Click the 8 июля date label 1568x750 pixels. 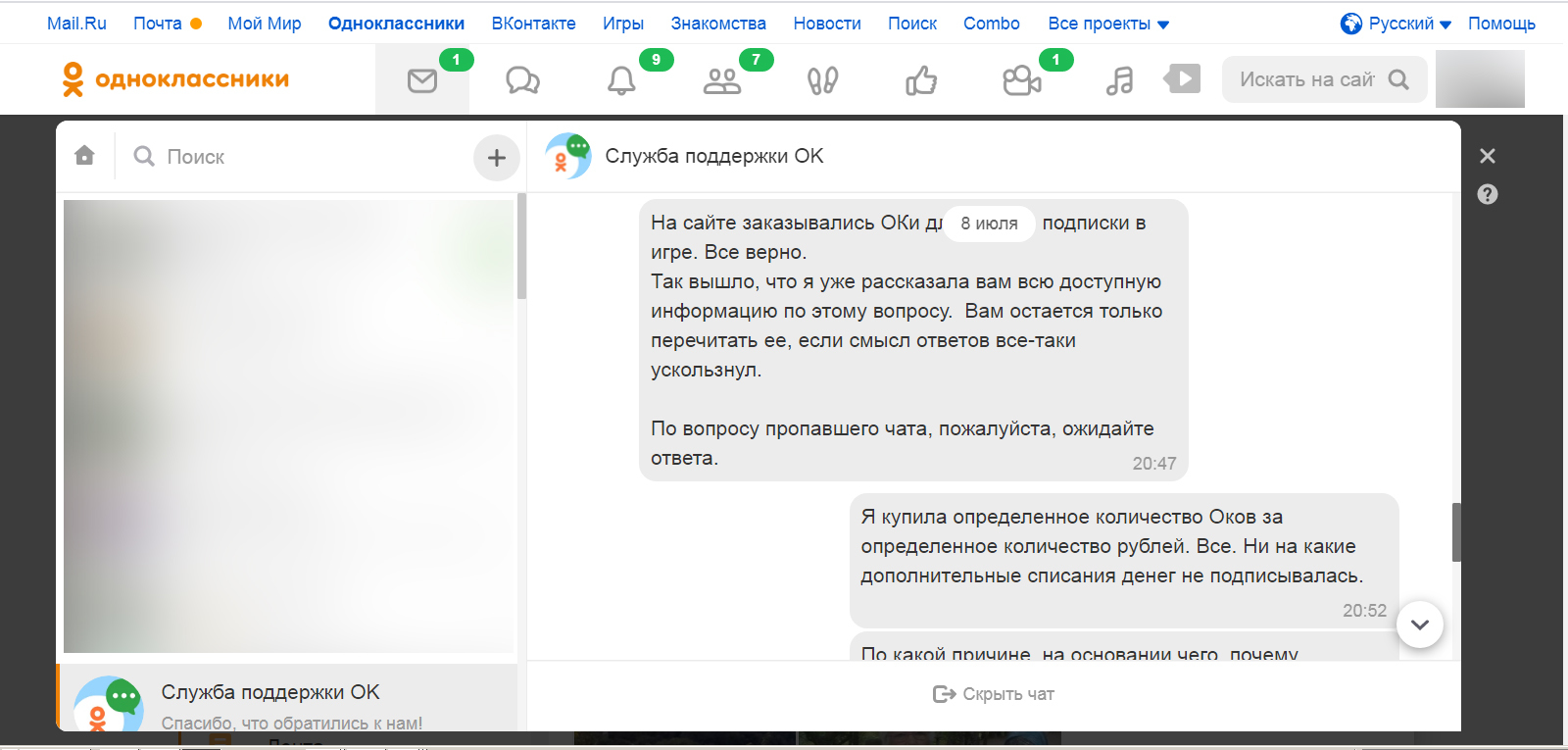(989, 224)
